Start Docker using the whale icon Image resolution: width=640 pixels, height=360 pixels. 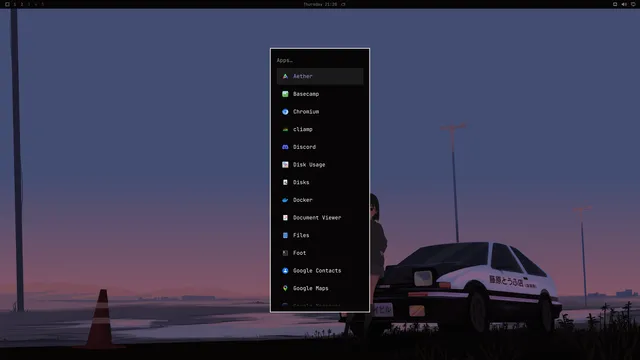(x=285, y=200)
